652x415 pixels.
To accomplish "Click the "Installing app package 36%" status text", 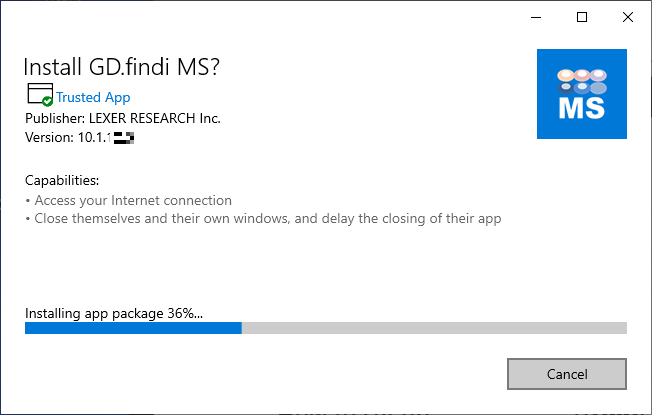I will click(x=113, y=312).
